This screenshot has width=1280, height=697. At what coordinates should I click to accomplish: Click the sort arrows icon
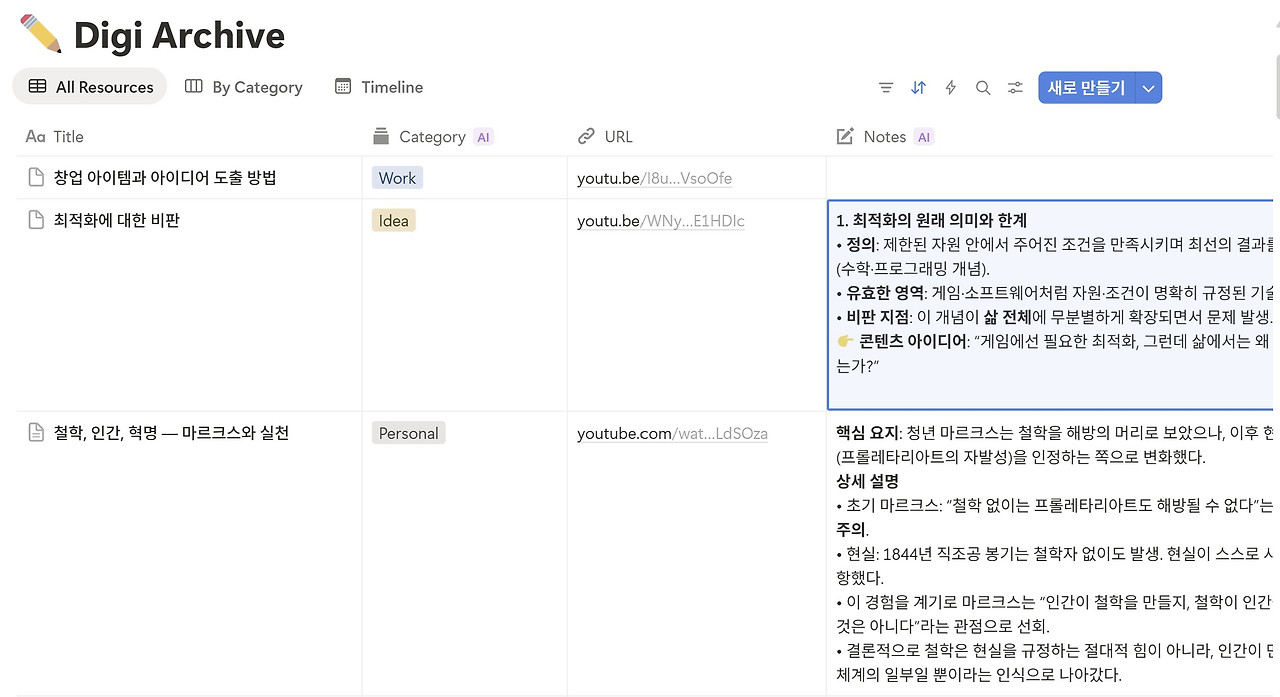click(x=918, y=87)
